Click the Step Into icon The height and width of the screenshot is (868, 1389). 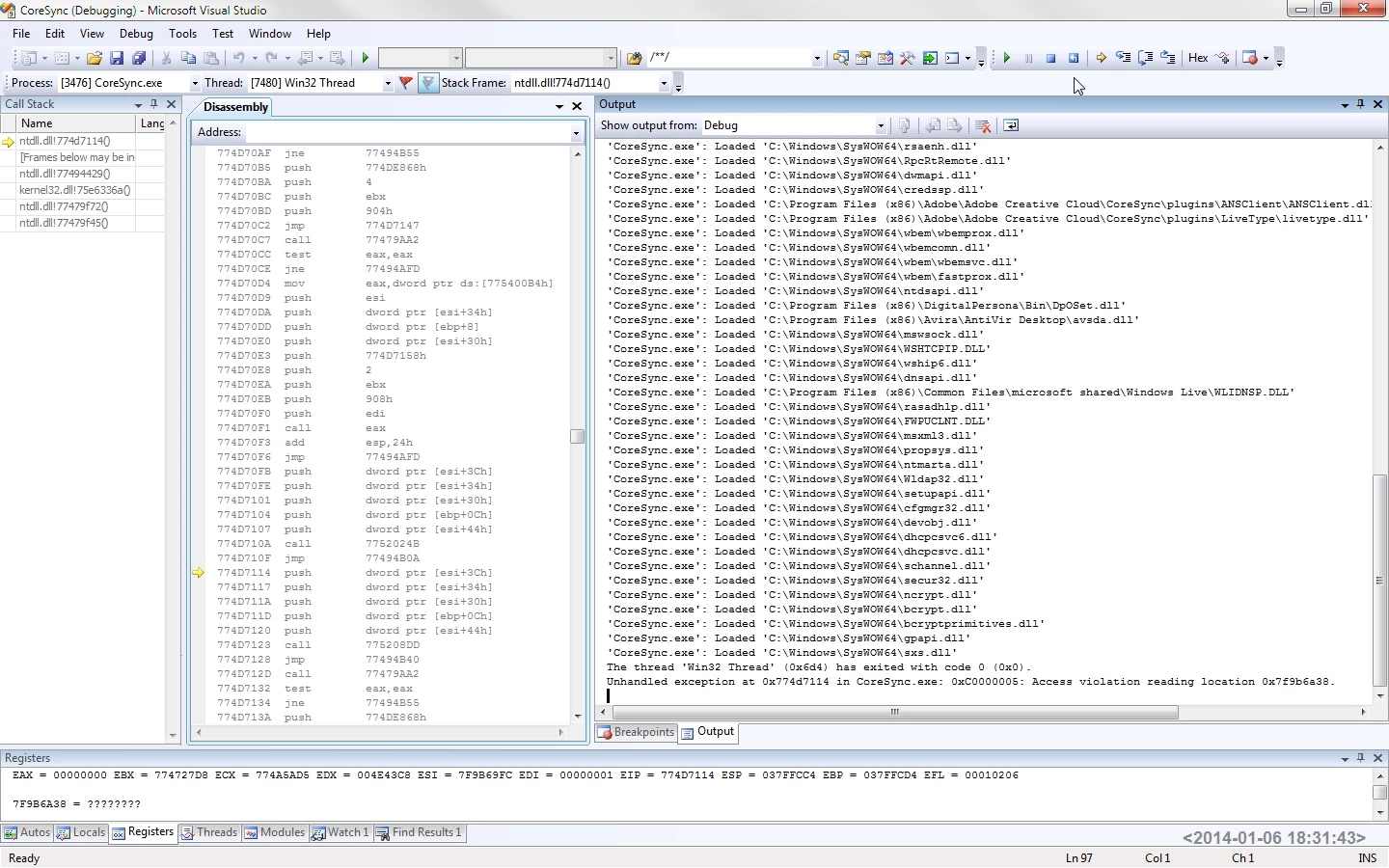1124,58
